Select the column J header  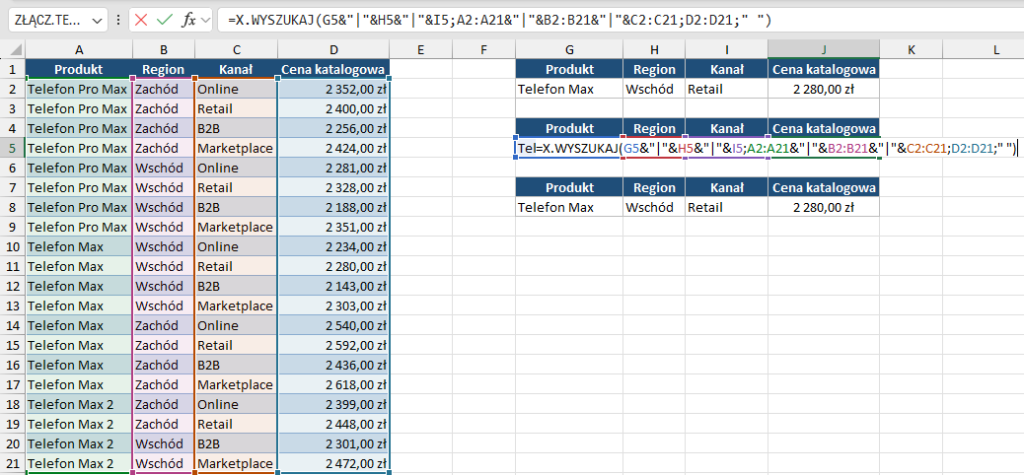coord(824,50)
